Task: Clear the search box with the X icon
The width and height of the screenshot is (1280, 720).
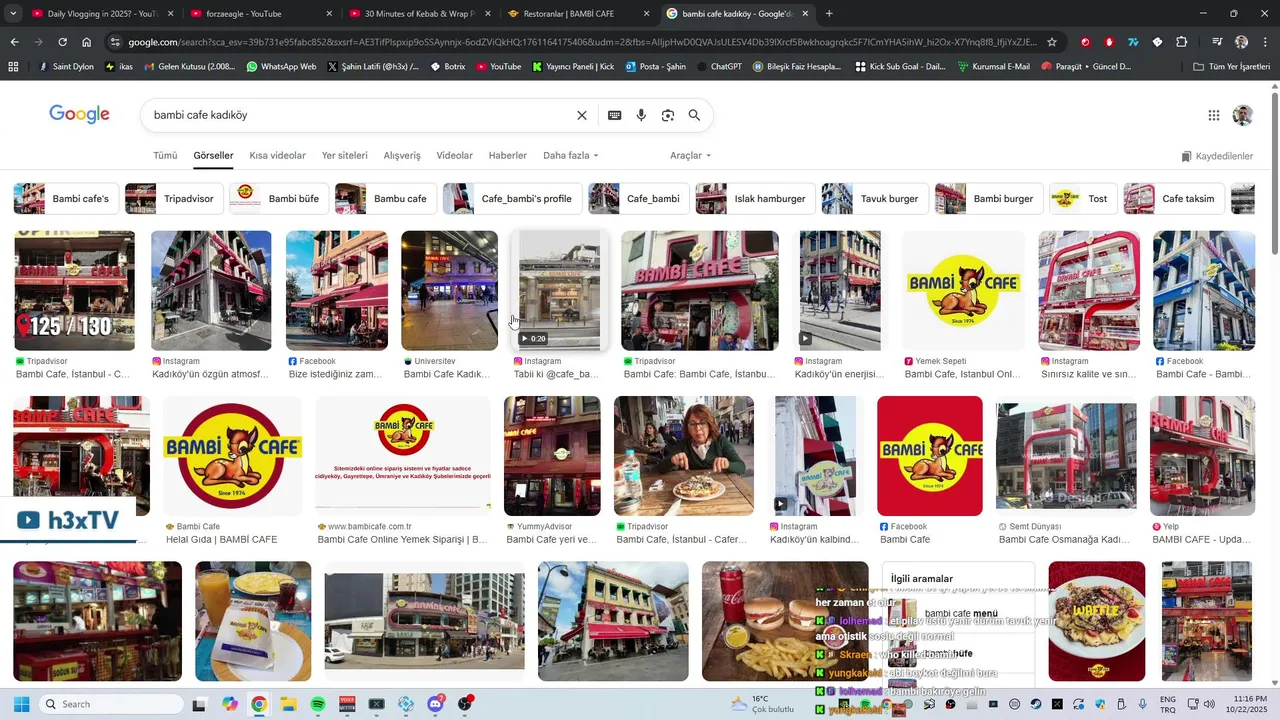Action: pos(582,115)
